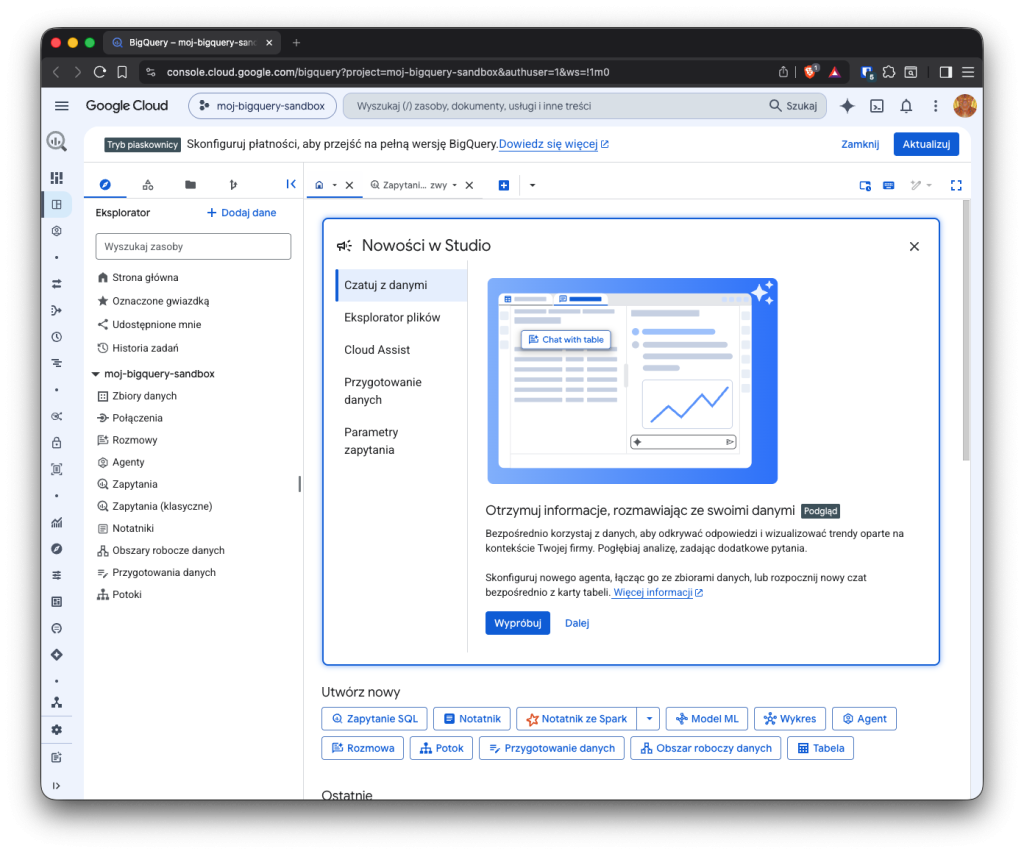
Task: Open the Google Cloud navigation hamburger menu
Action: pyautogui.click(x=61, y=106)
